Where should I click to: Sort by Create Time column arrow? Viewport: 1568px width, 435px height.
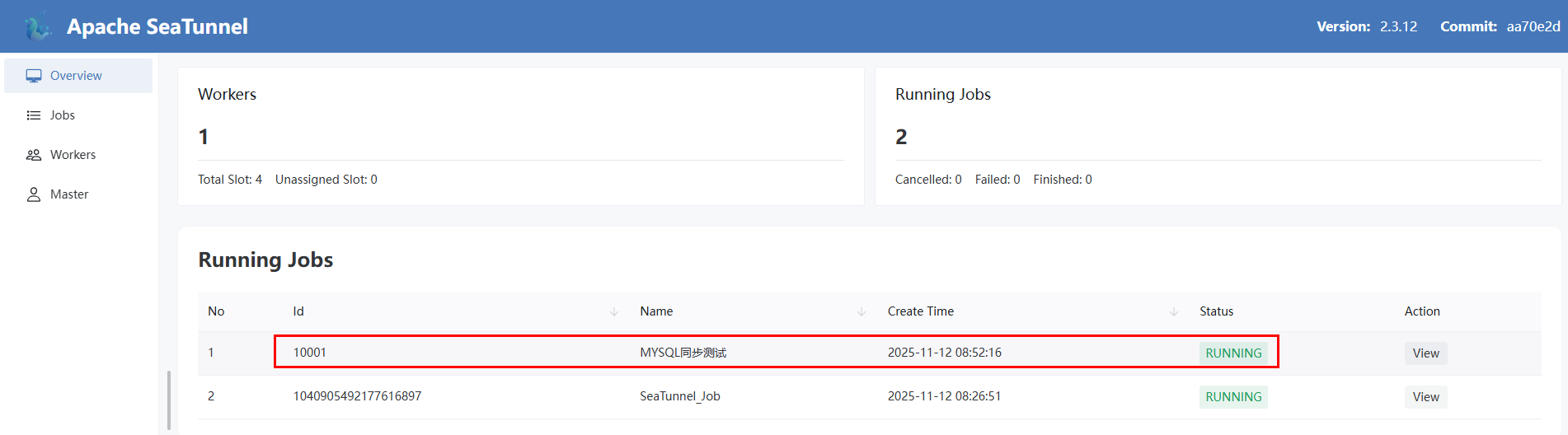tap(1174, 311)
